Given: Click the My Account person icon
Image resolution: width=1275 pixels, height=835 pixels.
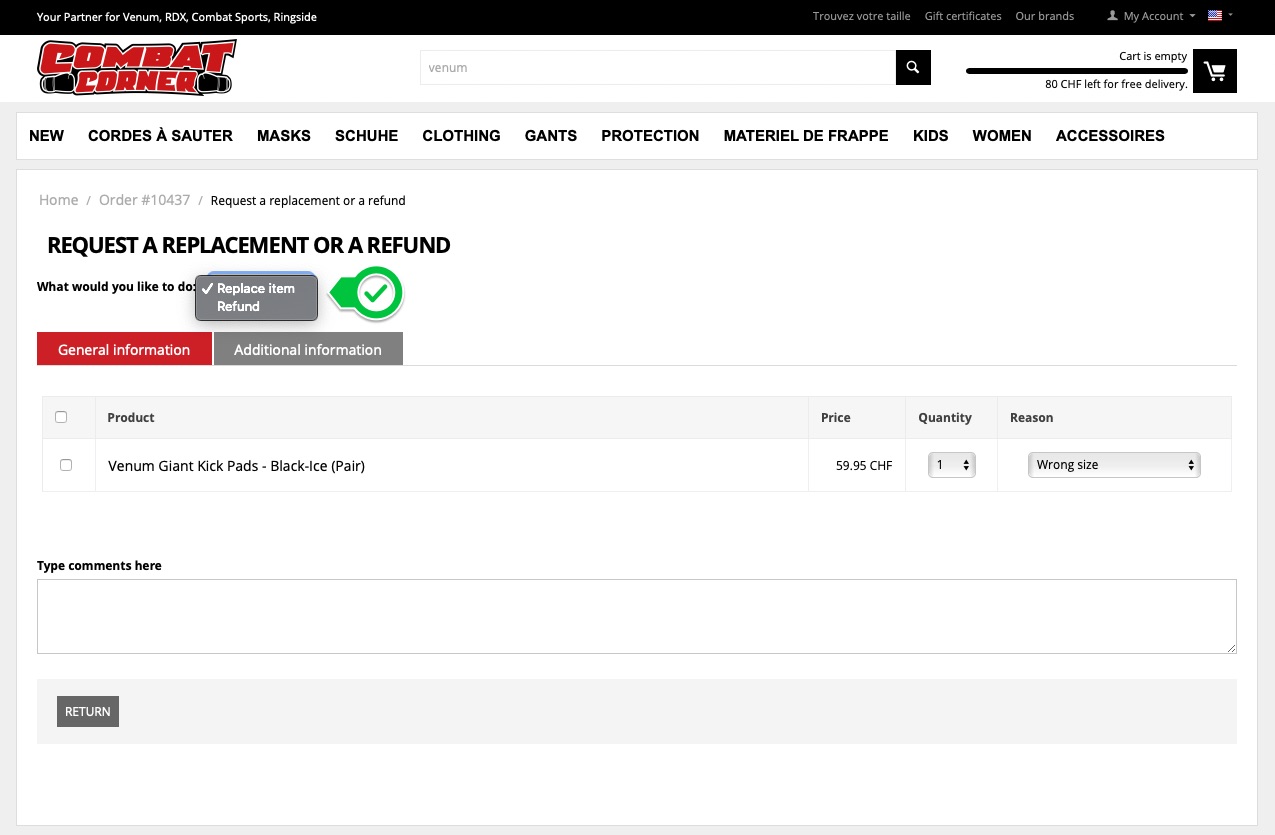Looking at the screenshot, I should click(1112, 16).
